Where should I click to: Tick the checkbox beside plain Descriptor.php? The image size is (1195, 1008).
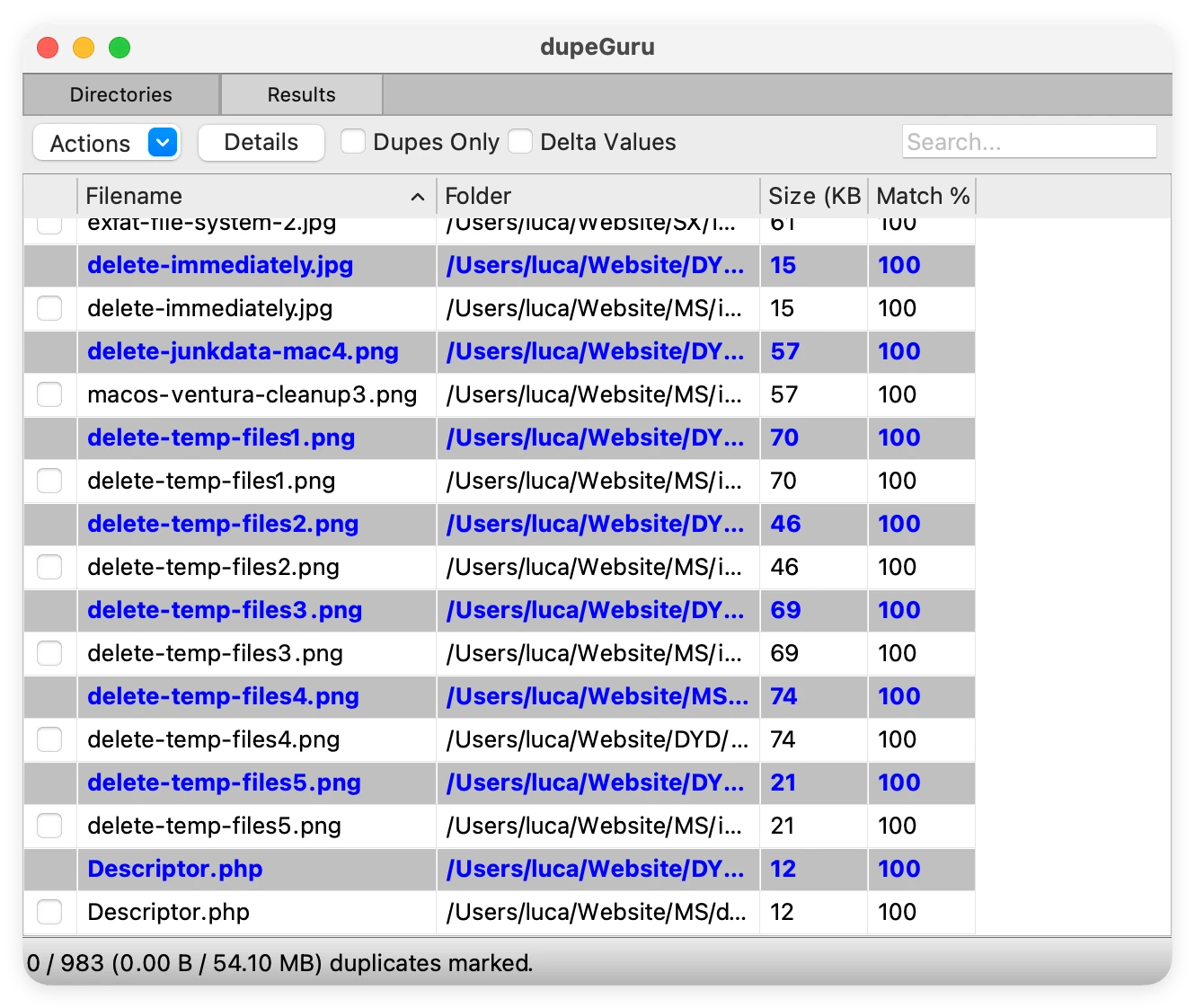[x=49, y=912]
